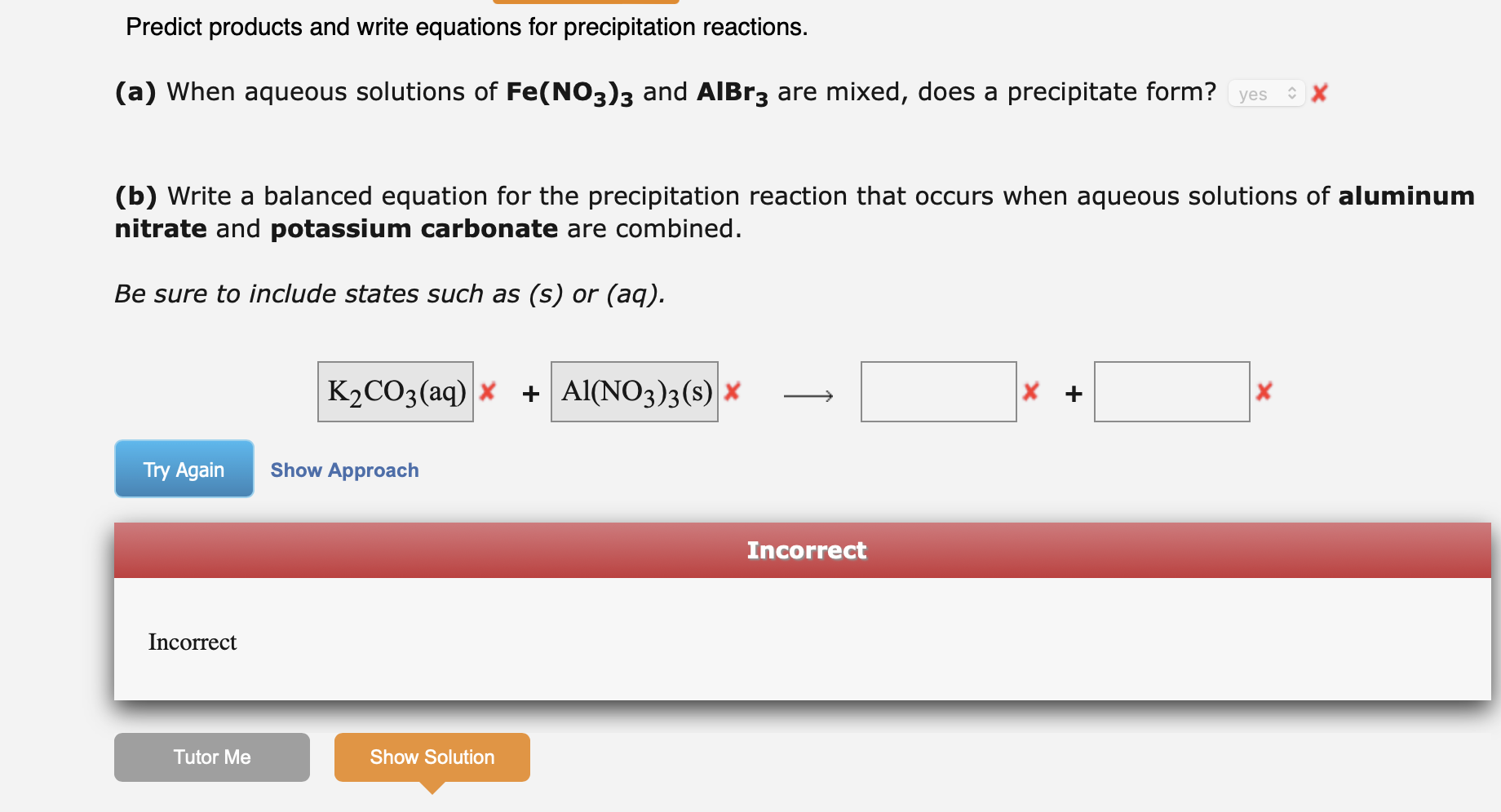
Task: Click the plus sign between the reactants
Action: point(530,392)
